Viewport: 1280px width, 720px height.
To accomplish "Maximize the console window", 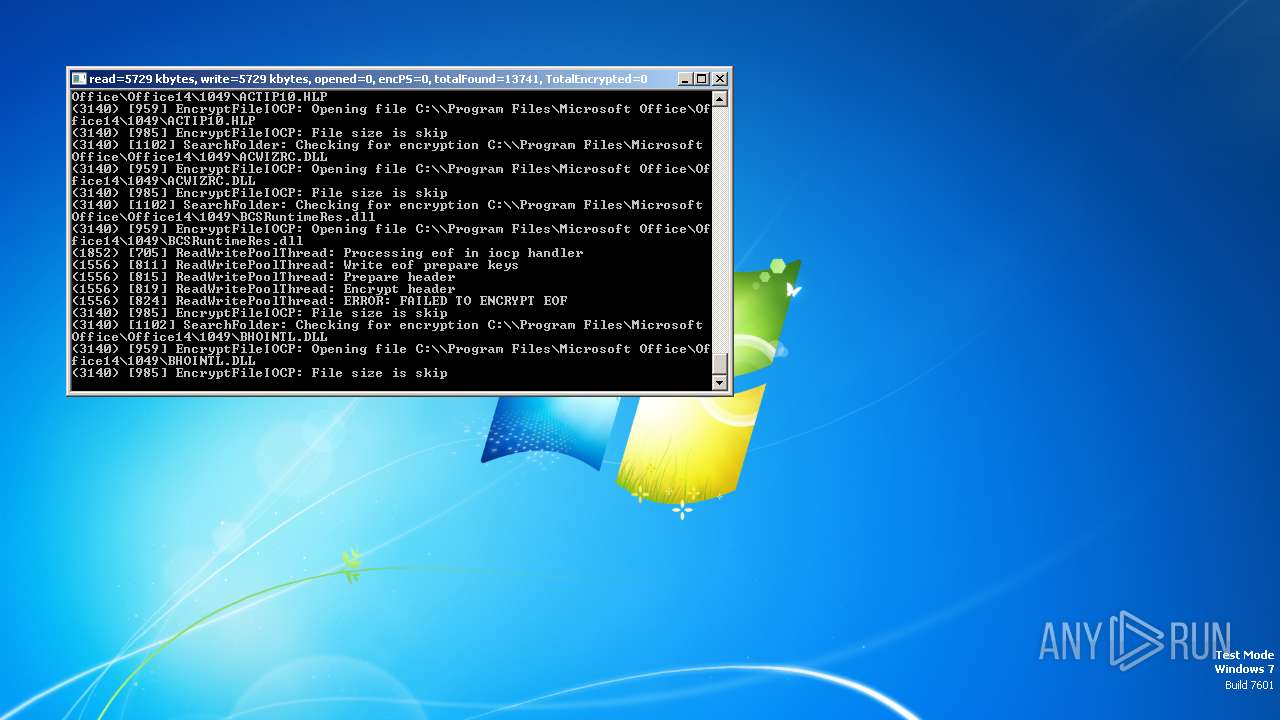I will pyautogui.click(x=702, y=79).
